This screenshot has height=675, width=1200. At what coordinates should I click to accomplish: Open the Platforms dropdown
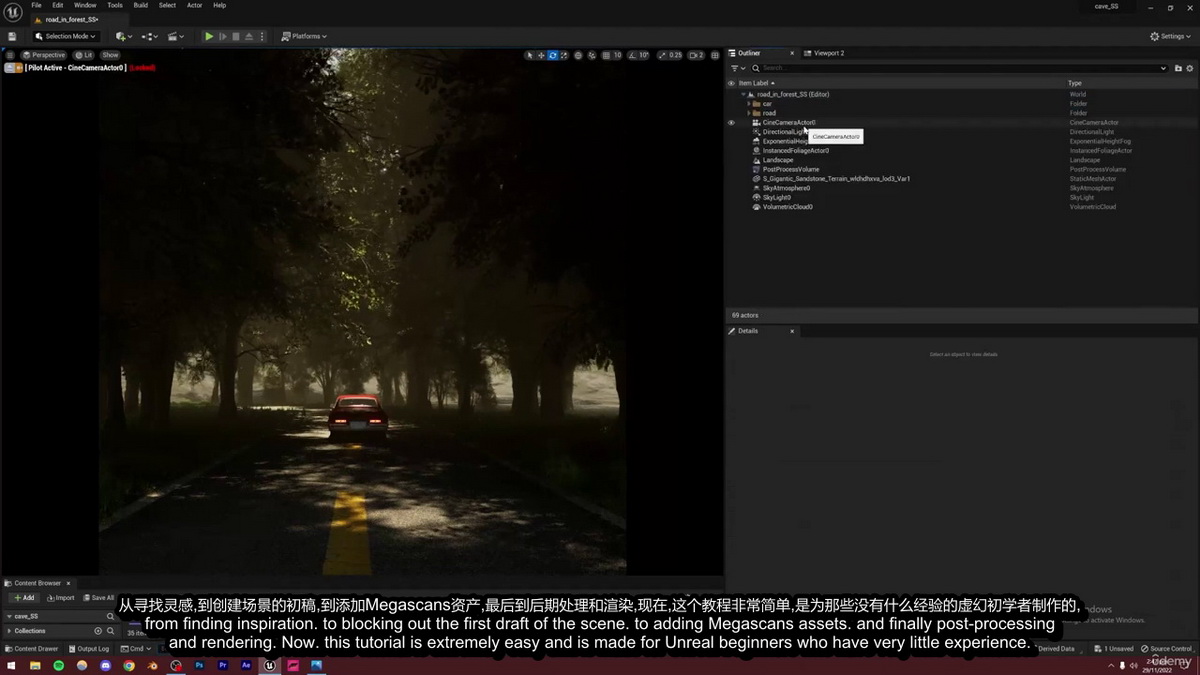[304, 36]
